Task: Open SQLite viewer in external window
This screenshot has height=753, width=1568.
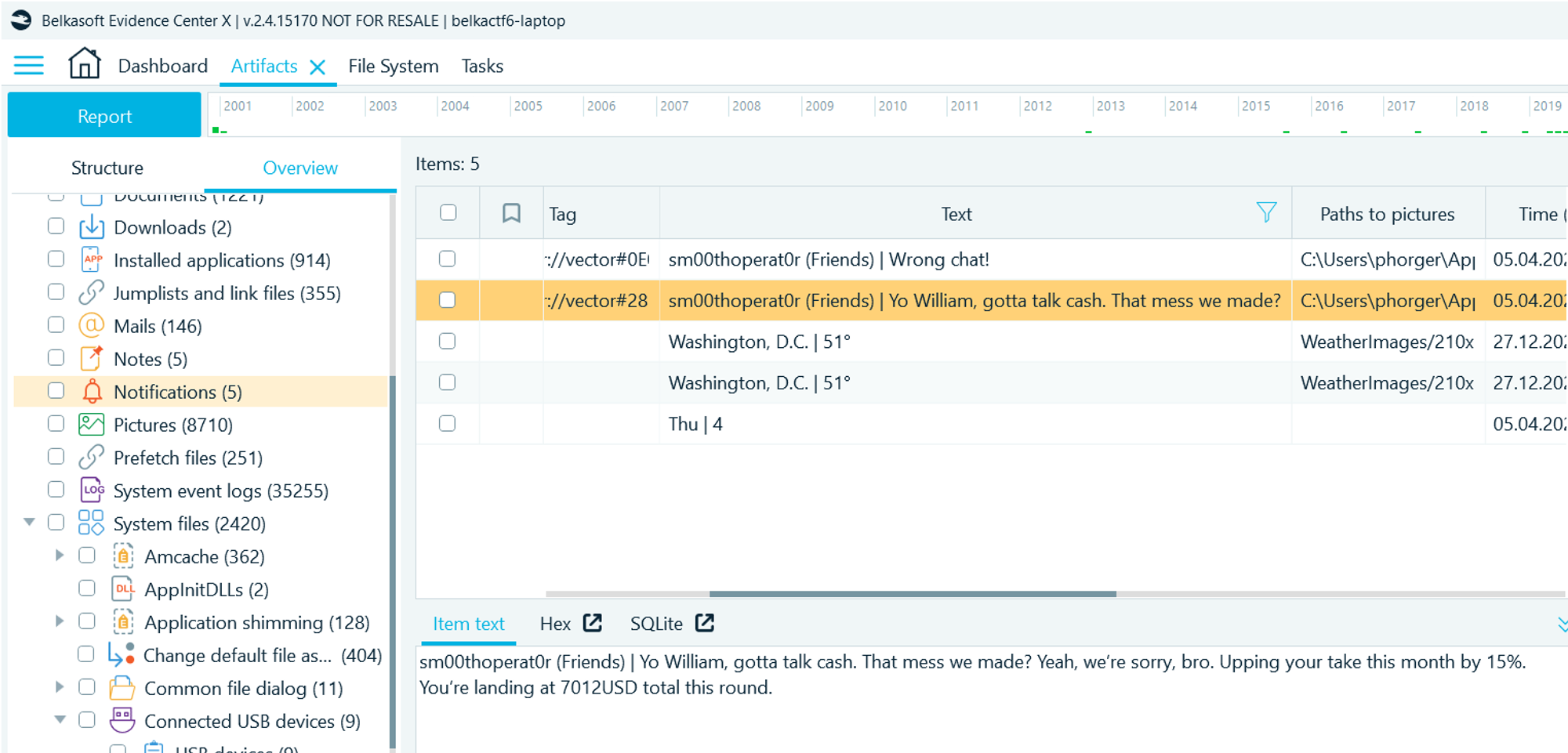Action: coord(705,623)
